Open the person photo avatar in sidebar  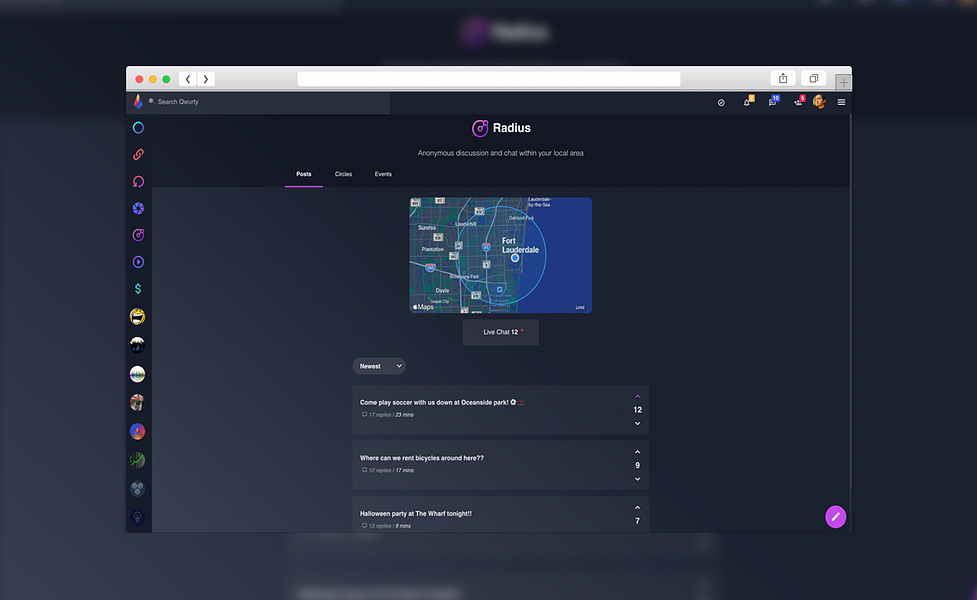(138, 402)
